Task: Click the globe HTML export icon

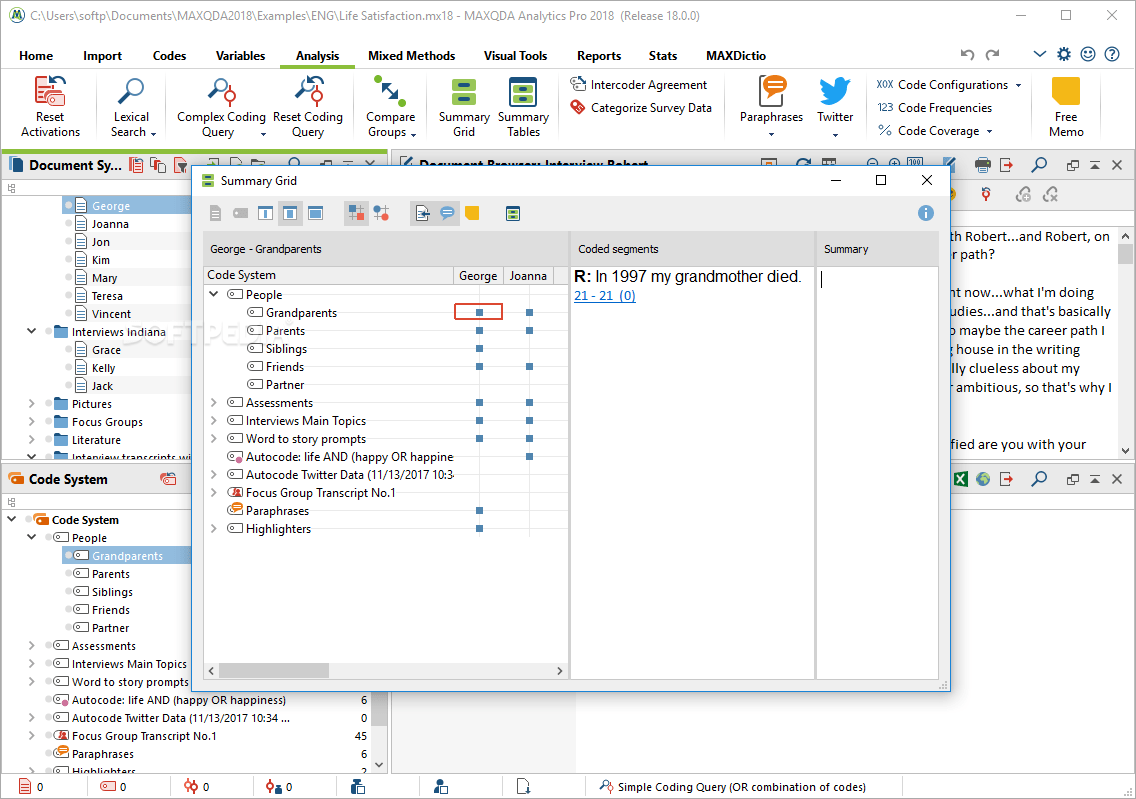Action: click(x=983, y=479)
